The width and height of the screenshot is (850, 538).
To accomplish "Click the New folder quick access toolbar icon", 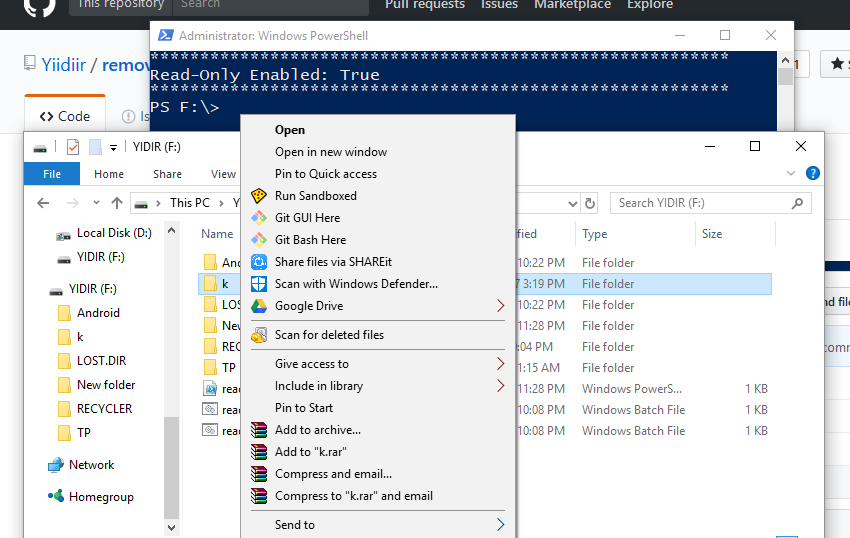I will 95,147.
